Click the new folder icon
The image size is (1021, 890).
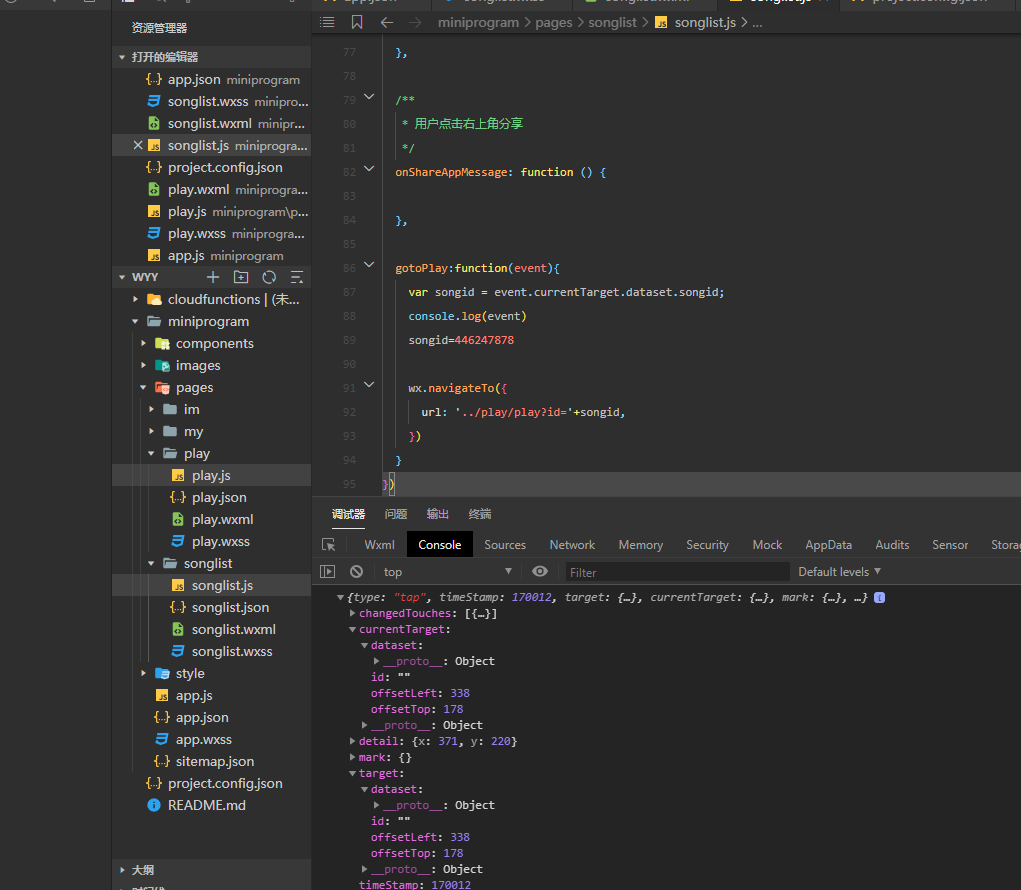(x=240, y=277)
